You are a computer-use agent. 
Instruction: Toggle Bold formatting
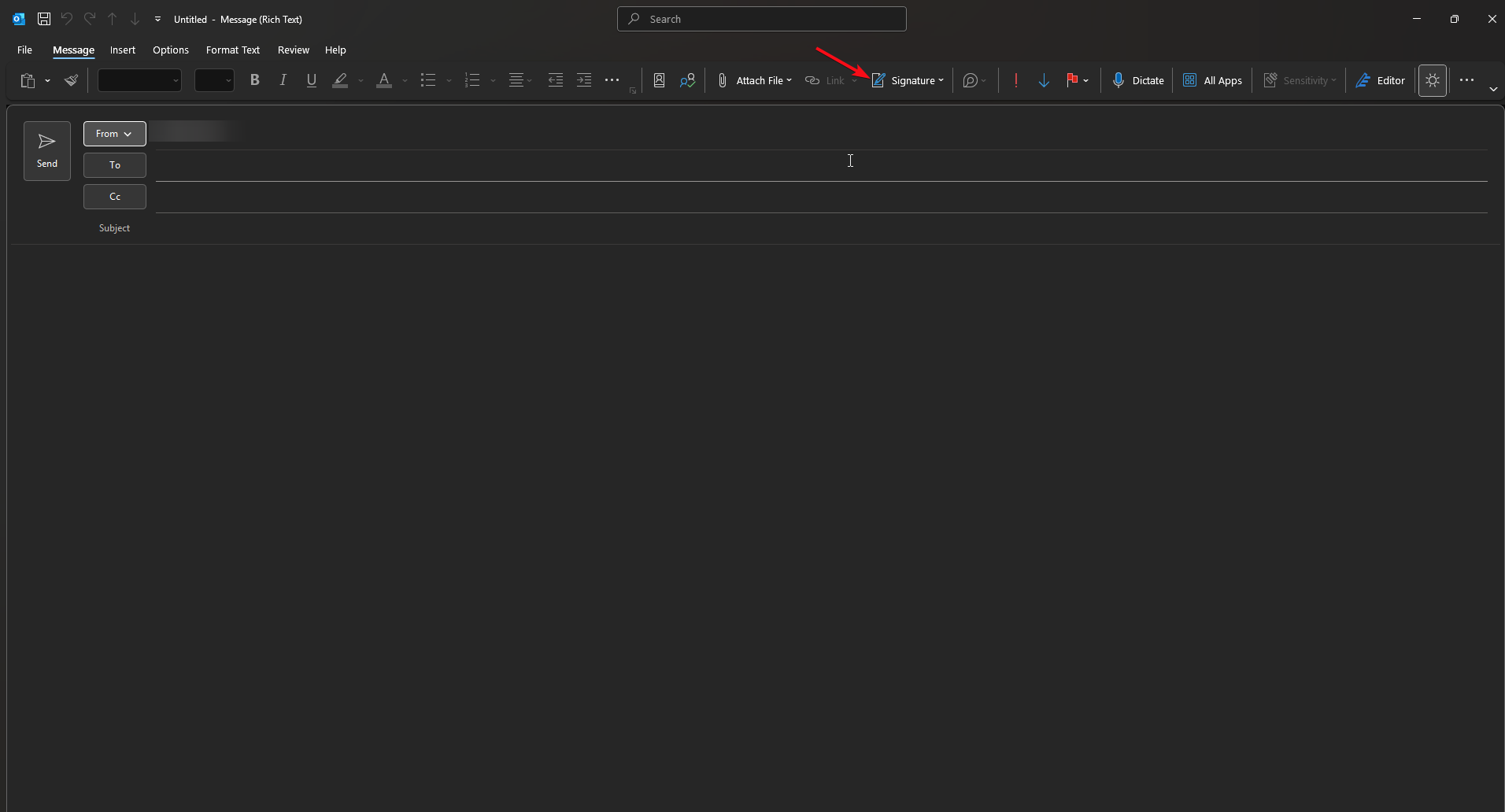click(x=254, y=80)
